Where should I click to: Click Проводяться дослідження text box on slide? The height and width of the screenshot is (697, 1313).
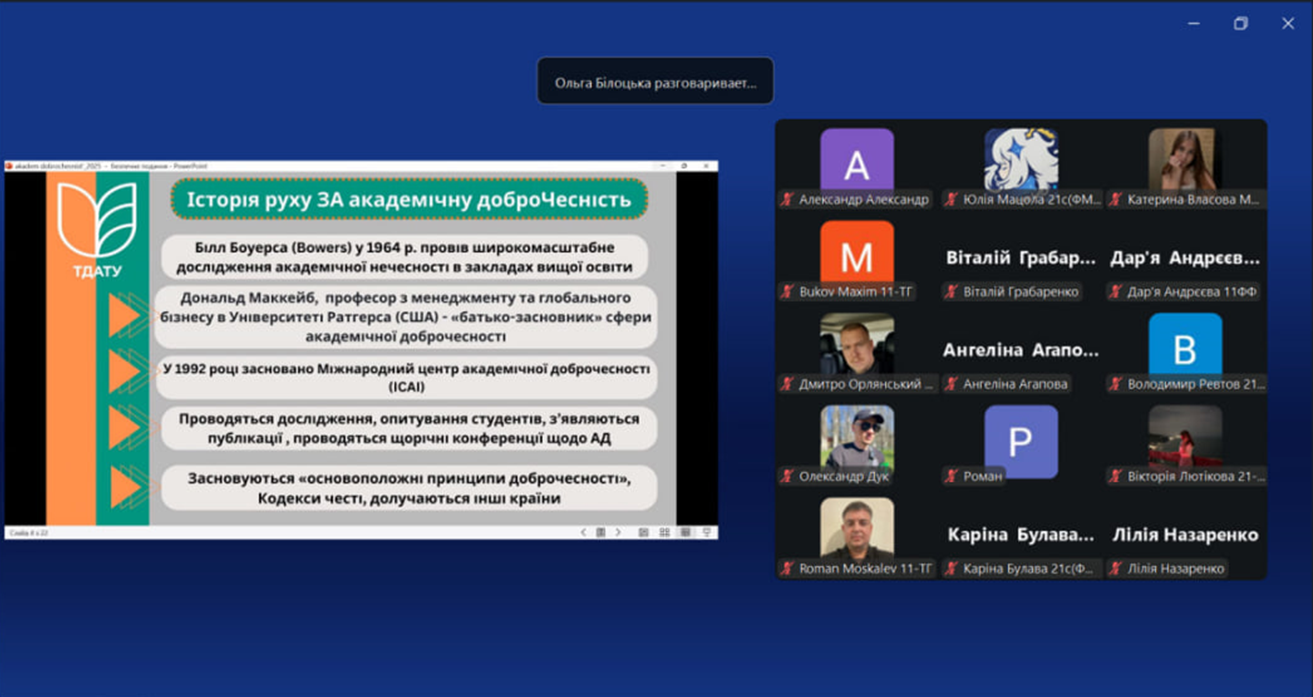pos(410,428)
